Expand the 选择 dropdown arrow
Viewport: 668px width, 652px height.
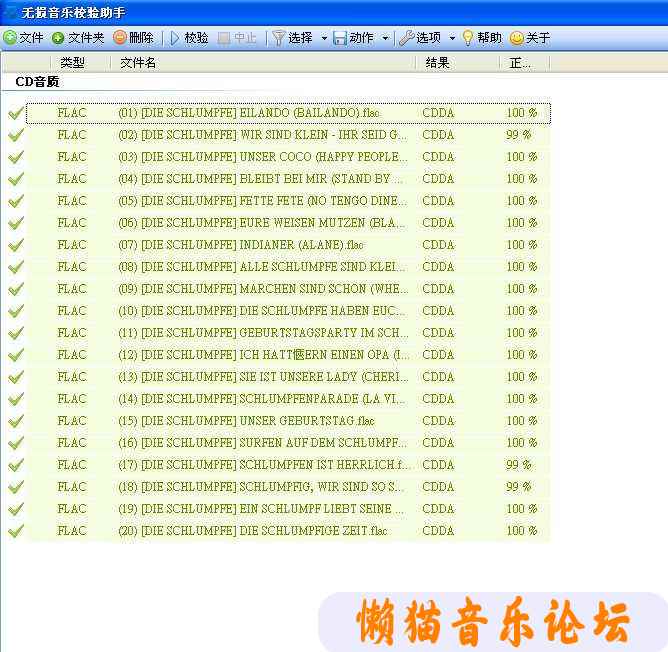pos(324,38)
